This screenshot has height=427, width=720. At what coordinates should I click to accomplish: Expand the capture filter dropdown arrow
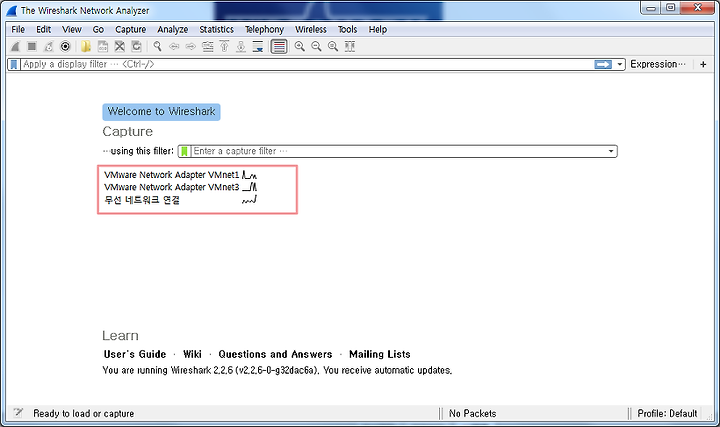tap(611, 151)
